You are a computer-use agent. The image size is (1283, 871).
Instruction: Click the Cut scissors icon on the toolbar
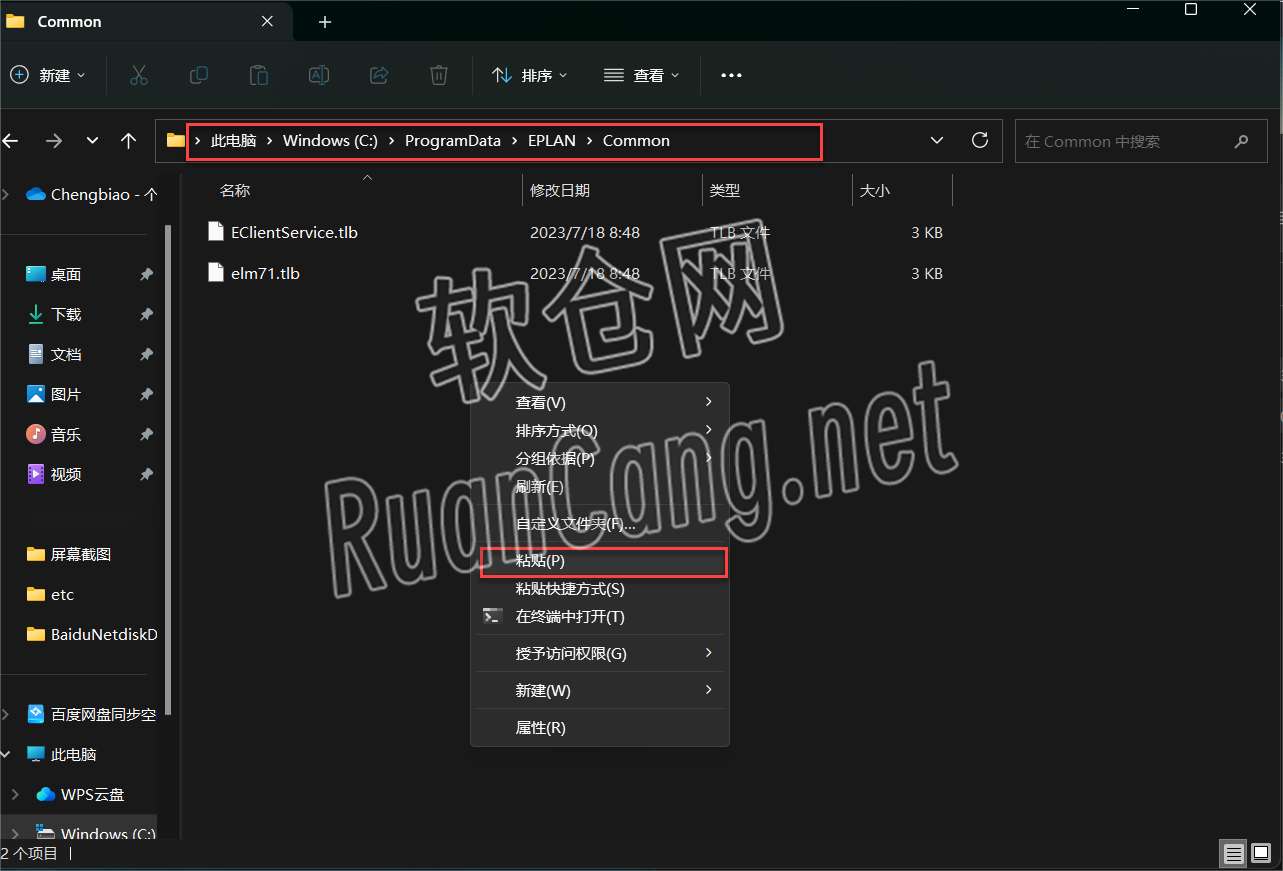click(x=138, y=75)
